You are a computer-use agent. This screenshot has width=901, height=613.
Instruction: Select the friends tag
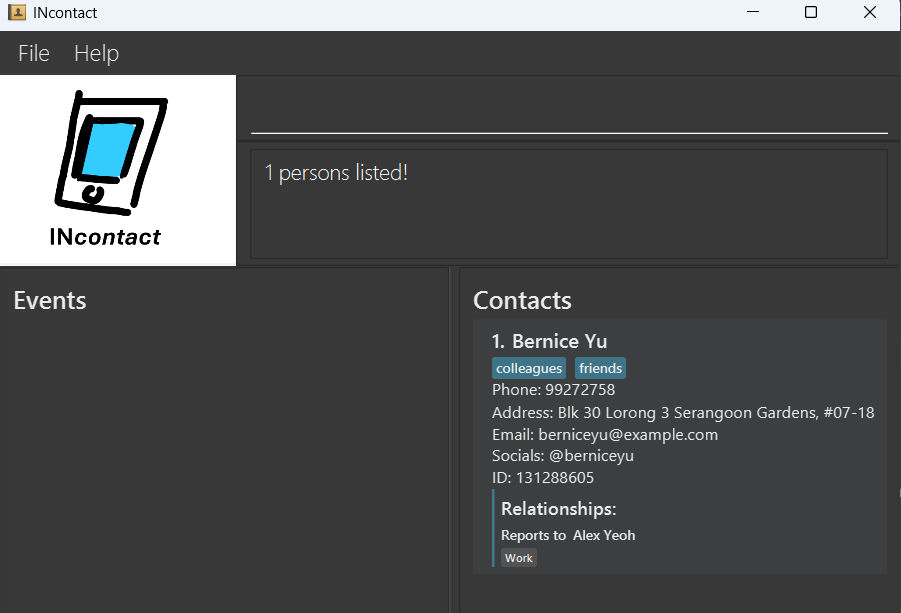pos(600,369)
